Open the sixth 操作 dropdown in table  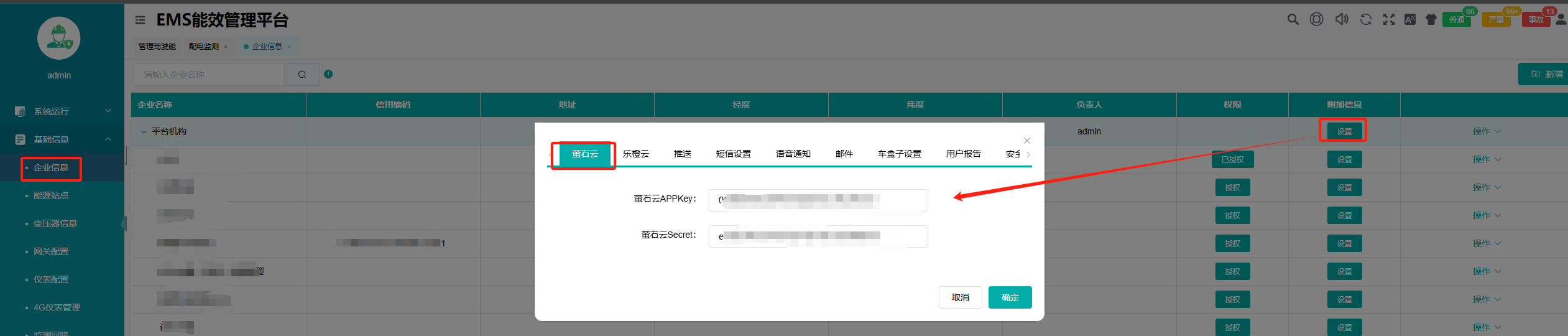[1487, 271]
